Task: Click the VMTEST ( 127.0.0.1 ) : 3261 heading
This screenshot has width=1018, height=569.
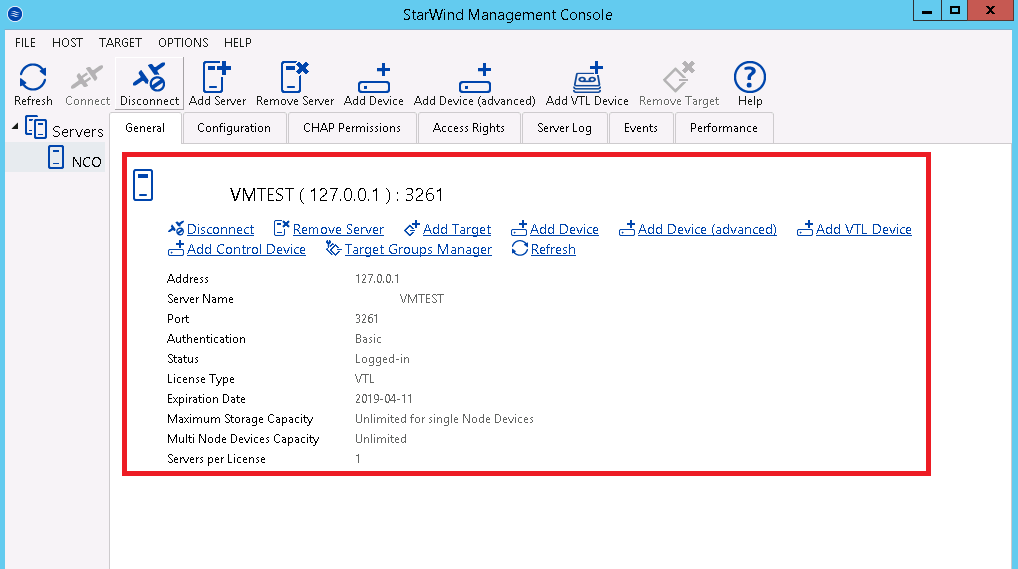Action: (336, 195)
